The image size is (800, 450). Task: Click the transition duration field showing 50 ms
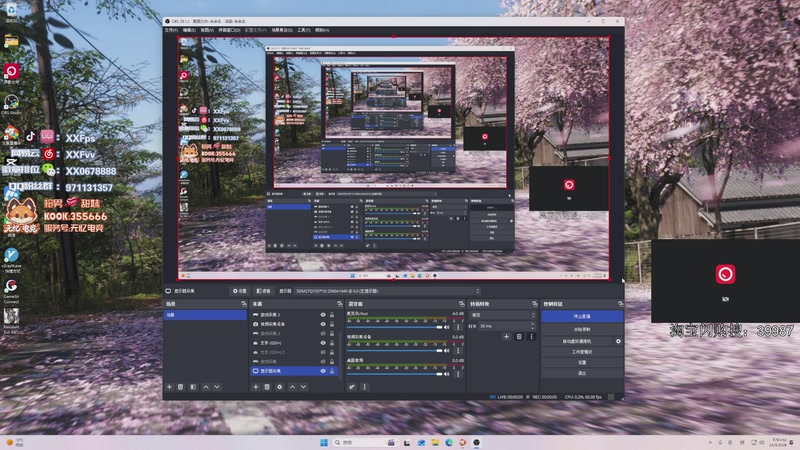[504, 326]
